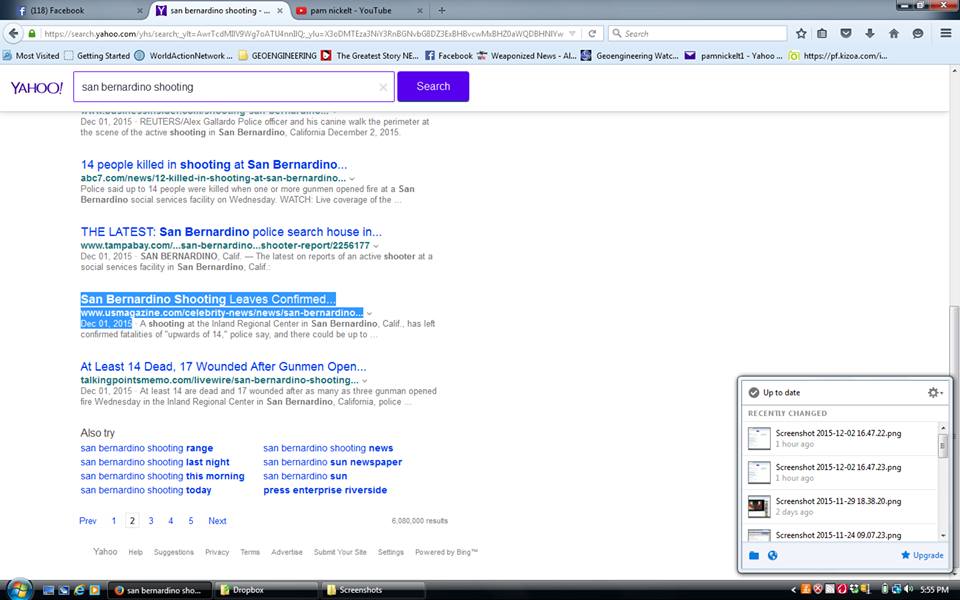This screenshot has height=600, width=960.
Task: Click Prev results page link
Action: click(x=88, y=521)
